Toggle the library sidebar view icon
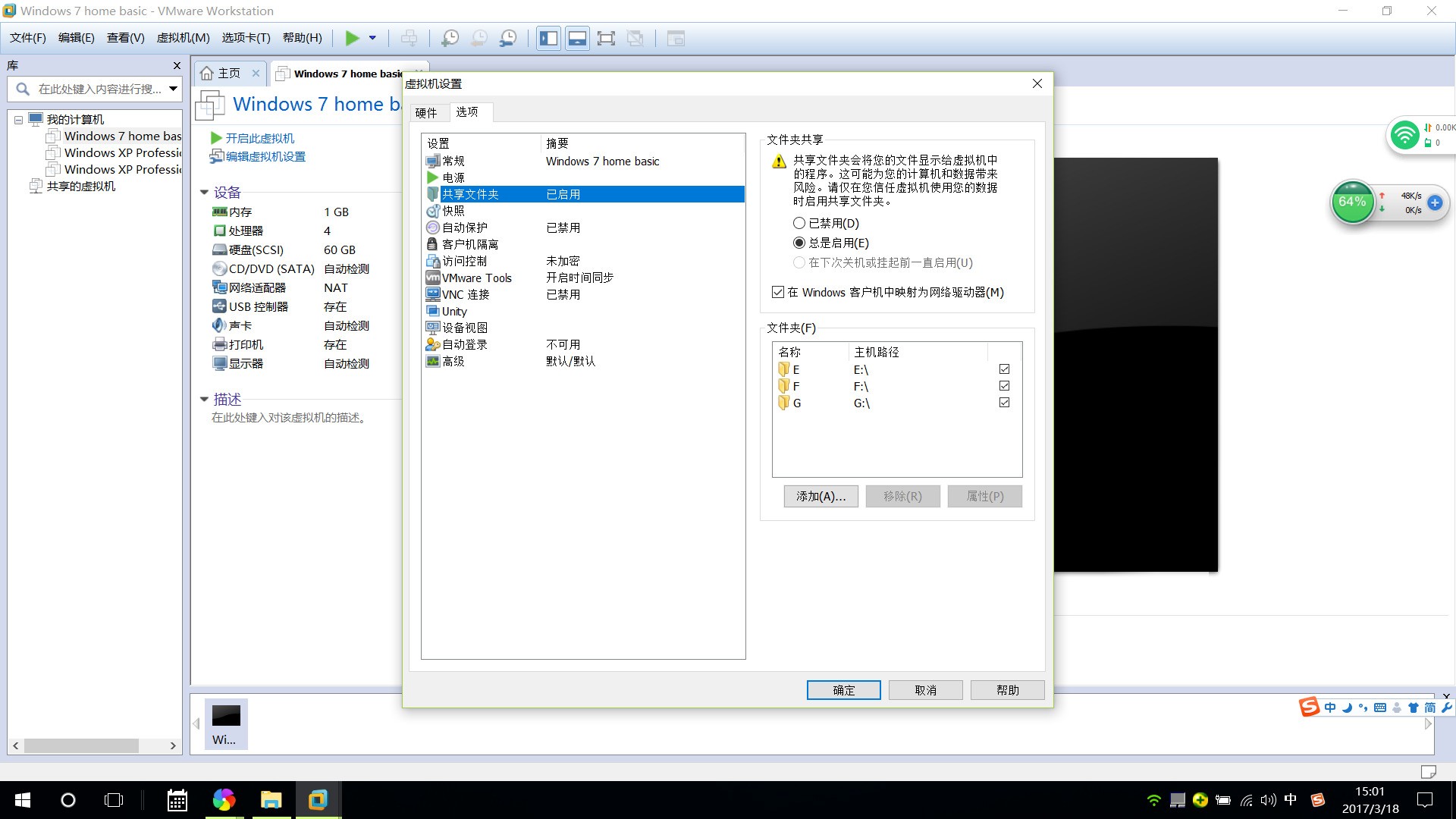Image resolution: width=1456 pixels, height=819 pixels. pos(548,38)
